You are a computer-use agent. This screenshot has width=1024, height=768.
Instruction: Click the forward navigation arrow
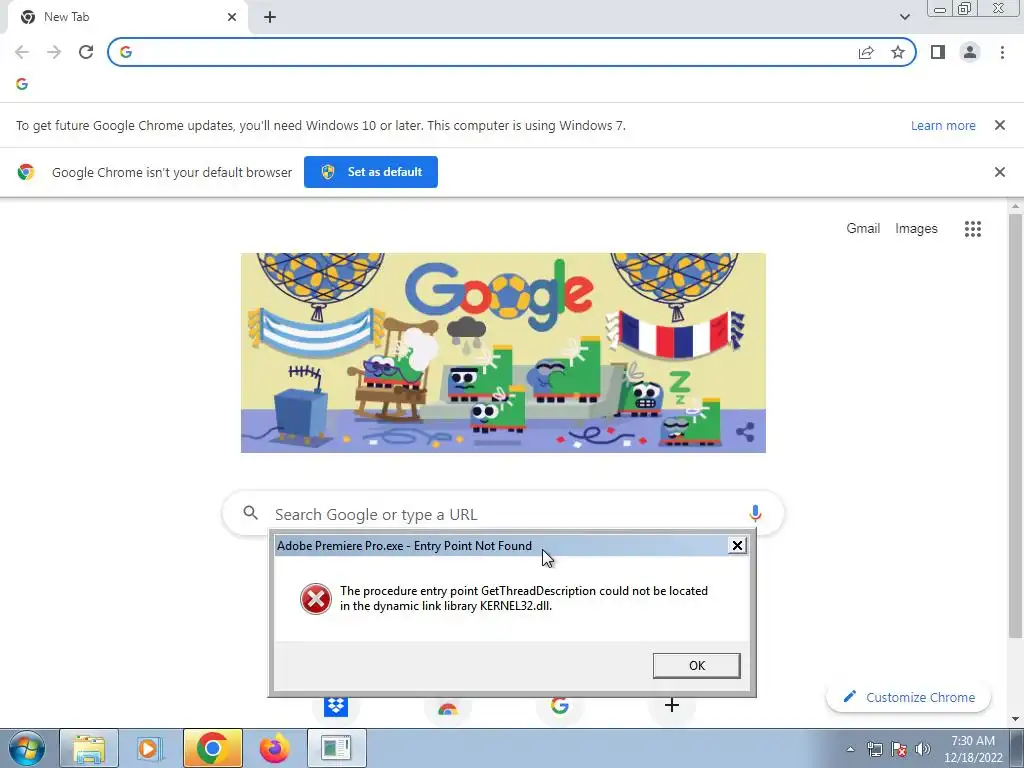point(54,52)
